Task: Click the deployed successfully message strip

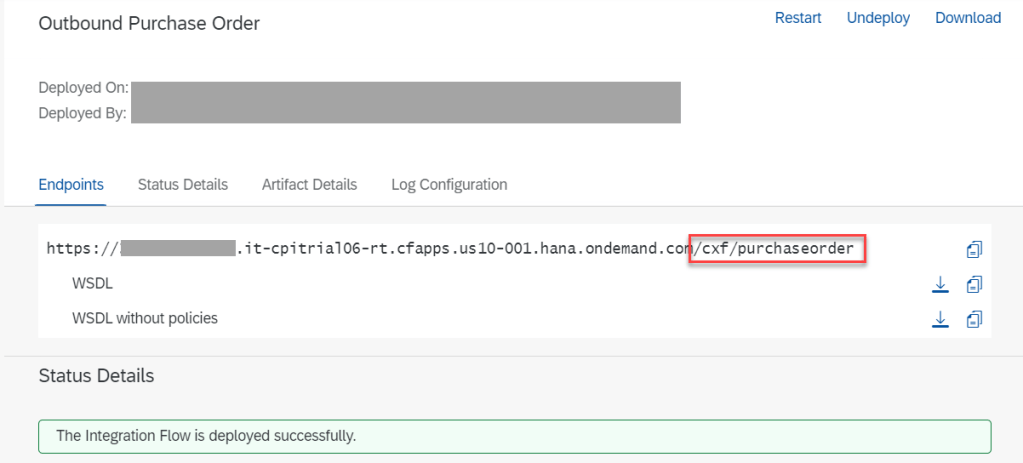Action: coord(514,436)
